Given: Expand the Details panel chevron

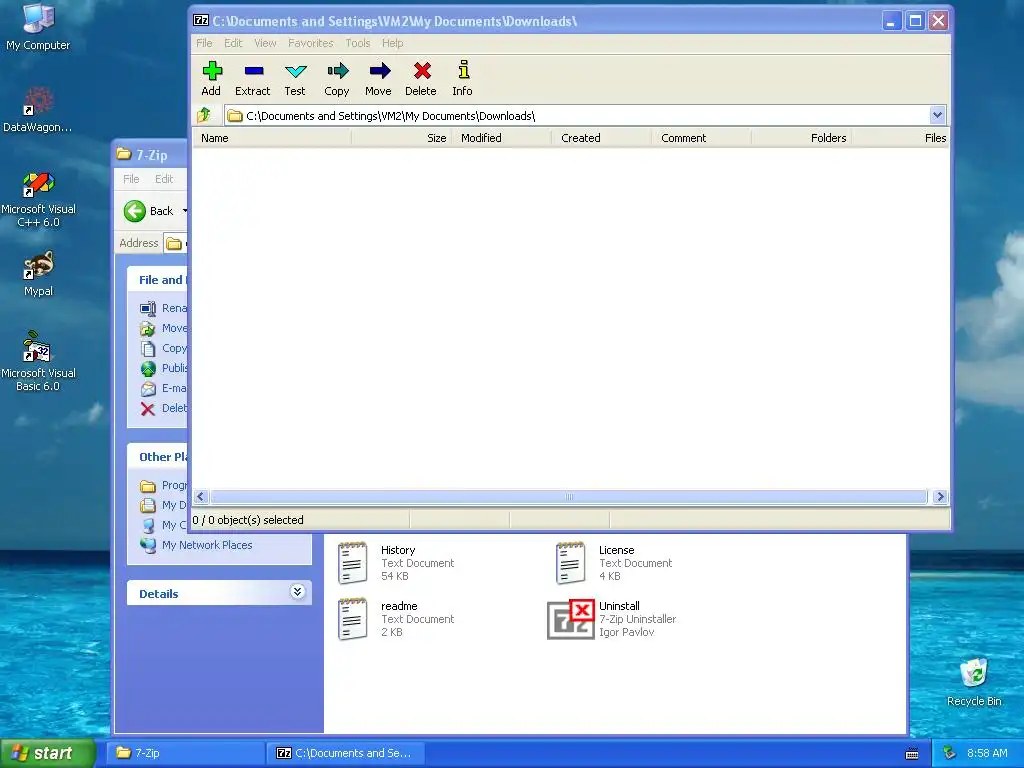Looking at the screenshot, I should 297,592.
